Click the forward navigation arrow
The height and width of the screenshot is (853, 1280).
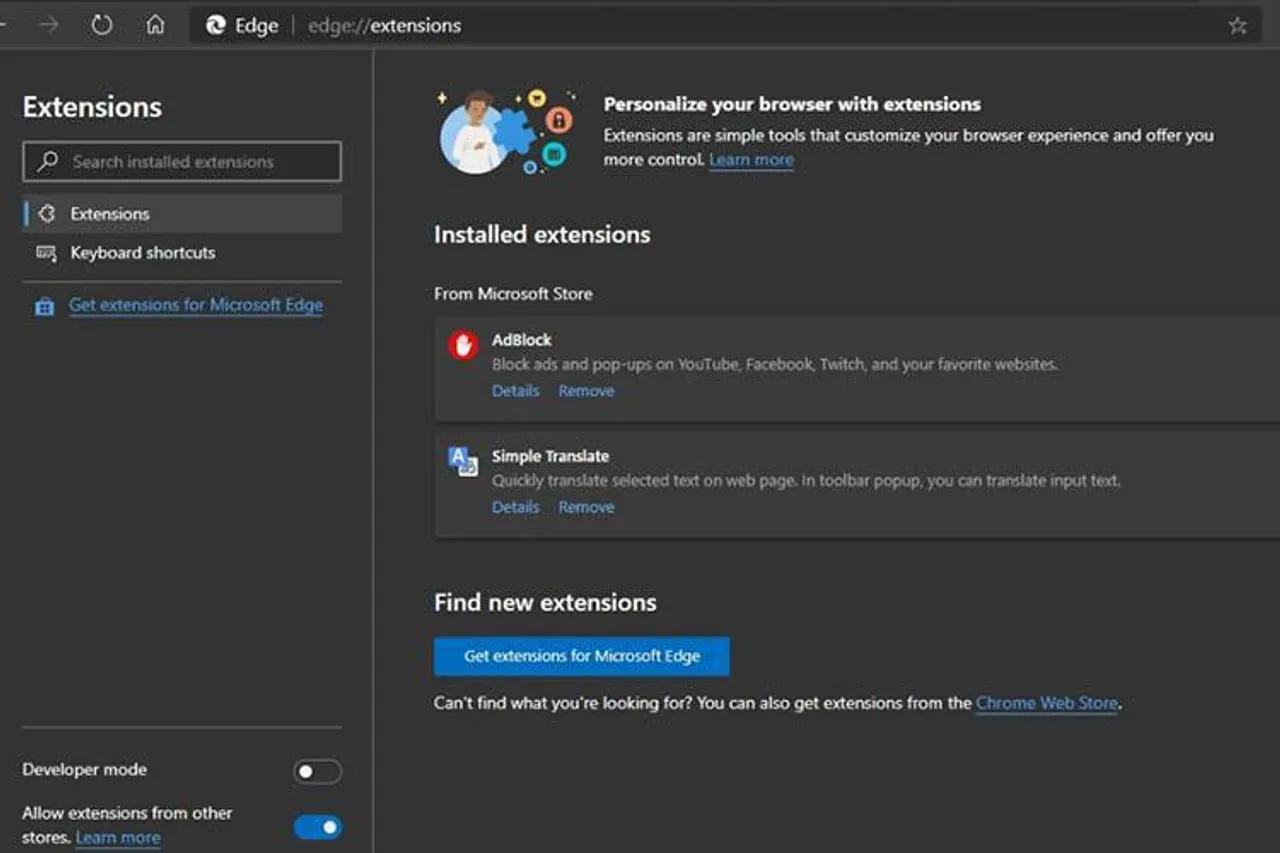[x=48, y=26]
